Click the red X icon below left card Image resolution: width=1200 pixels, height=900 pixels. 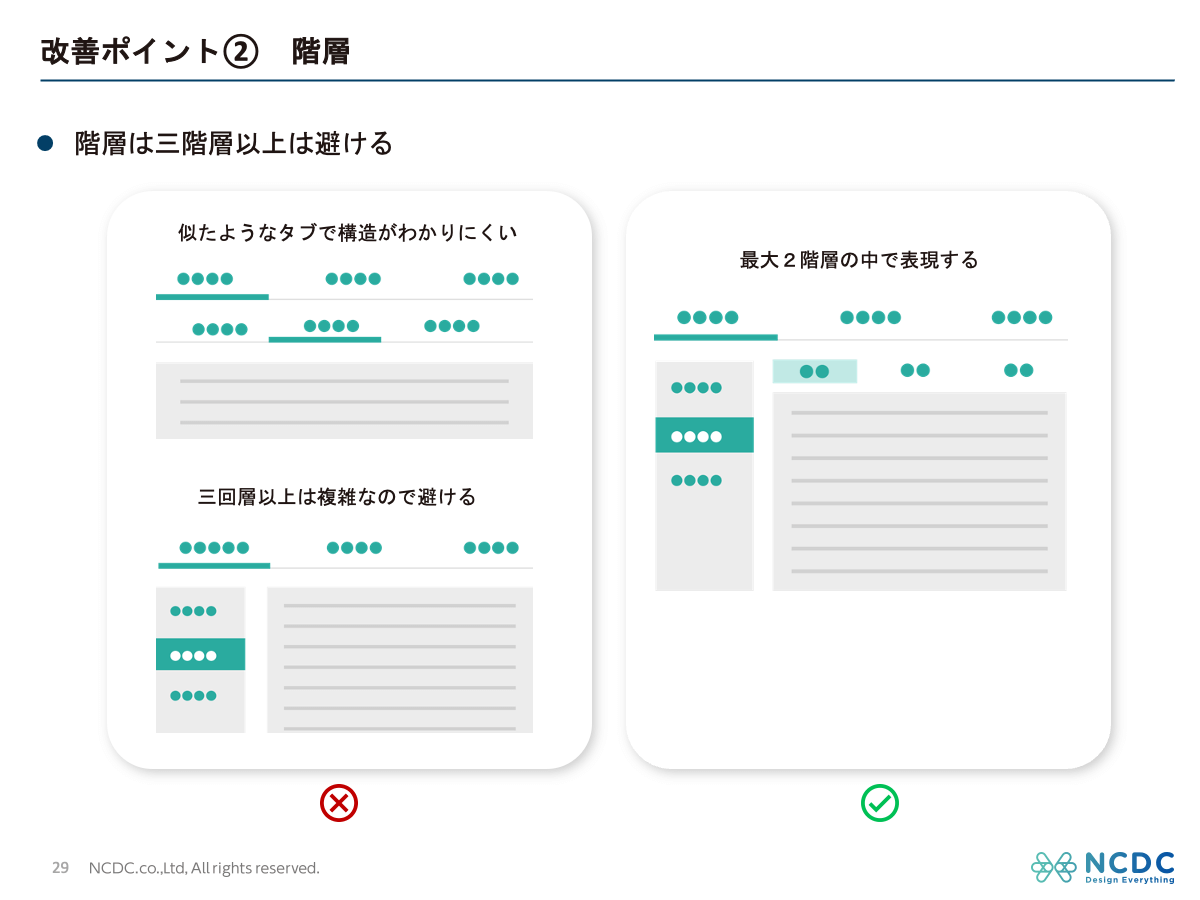339,802
